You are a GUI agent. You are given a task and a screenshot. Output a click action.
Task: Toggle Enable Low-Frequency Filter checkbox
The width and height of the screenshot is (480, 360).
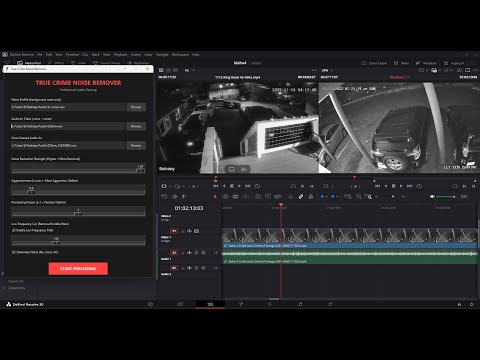tap(14, 230)
